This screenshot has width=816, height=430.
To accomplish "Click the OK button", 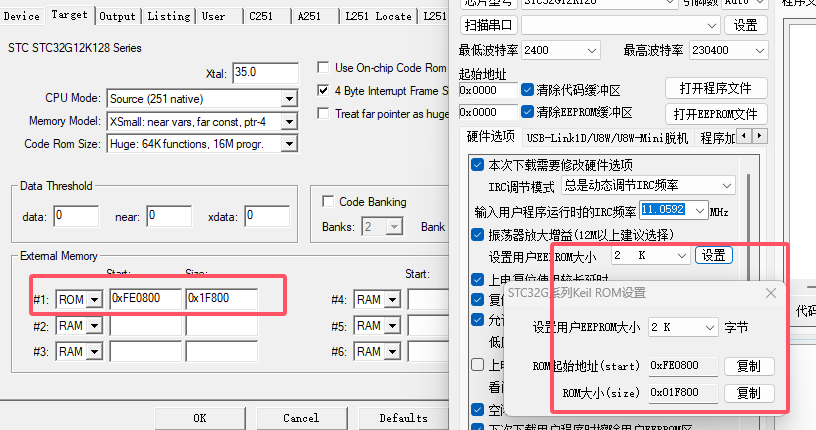I will pyautogui.click(x=200, y=419).
